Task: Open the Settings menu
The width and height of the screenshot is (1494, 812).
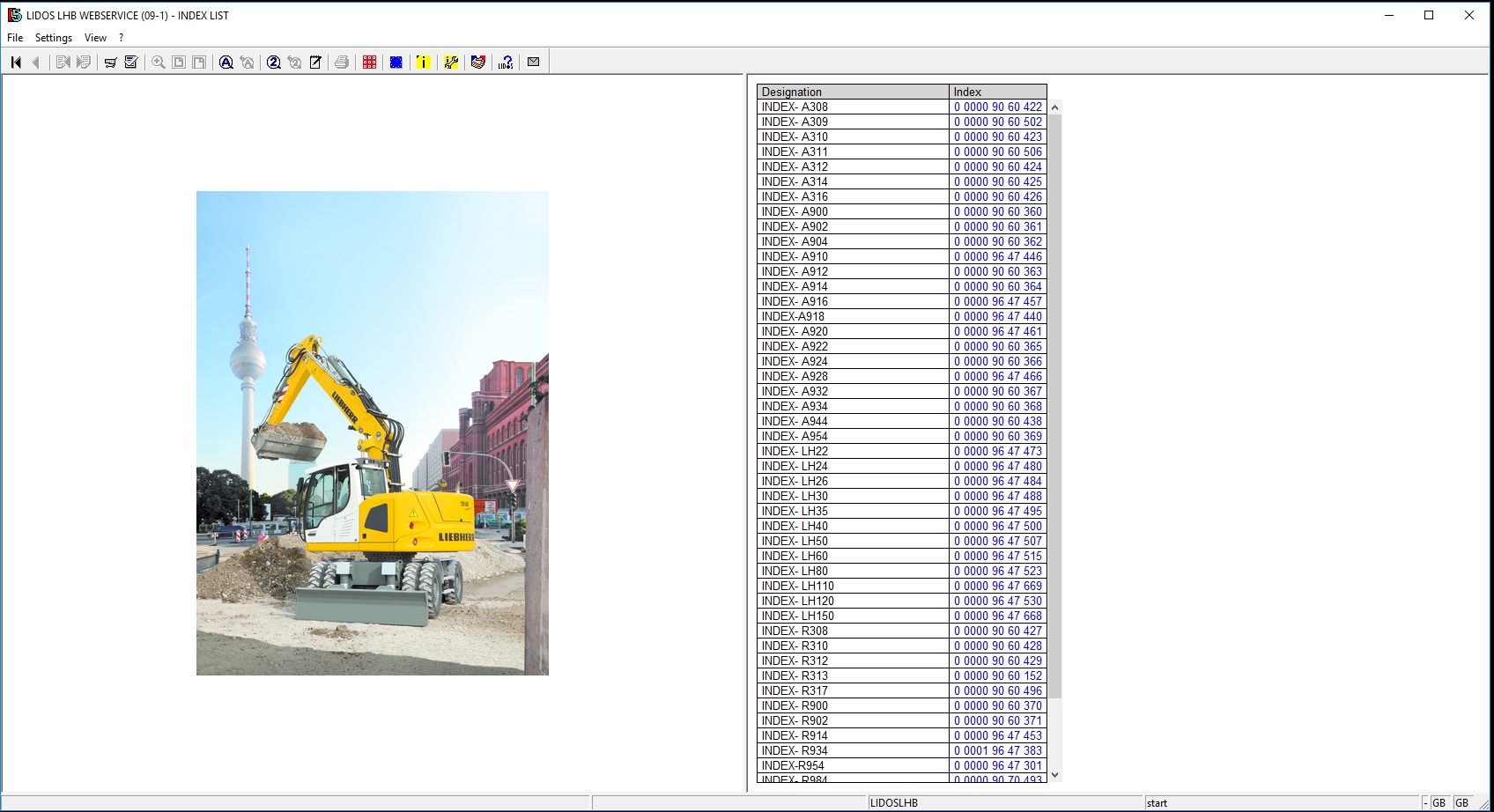Action: pyautogui.click(x=53, y=38)
